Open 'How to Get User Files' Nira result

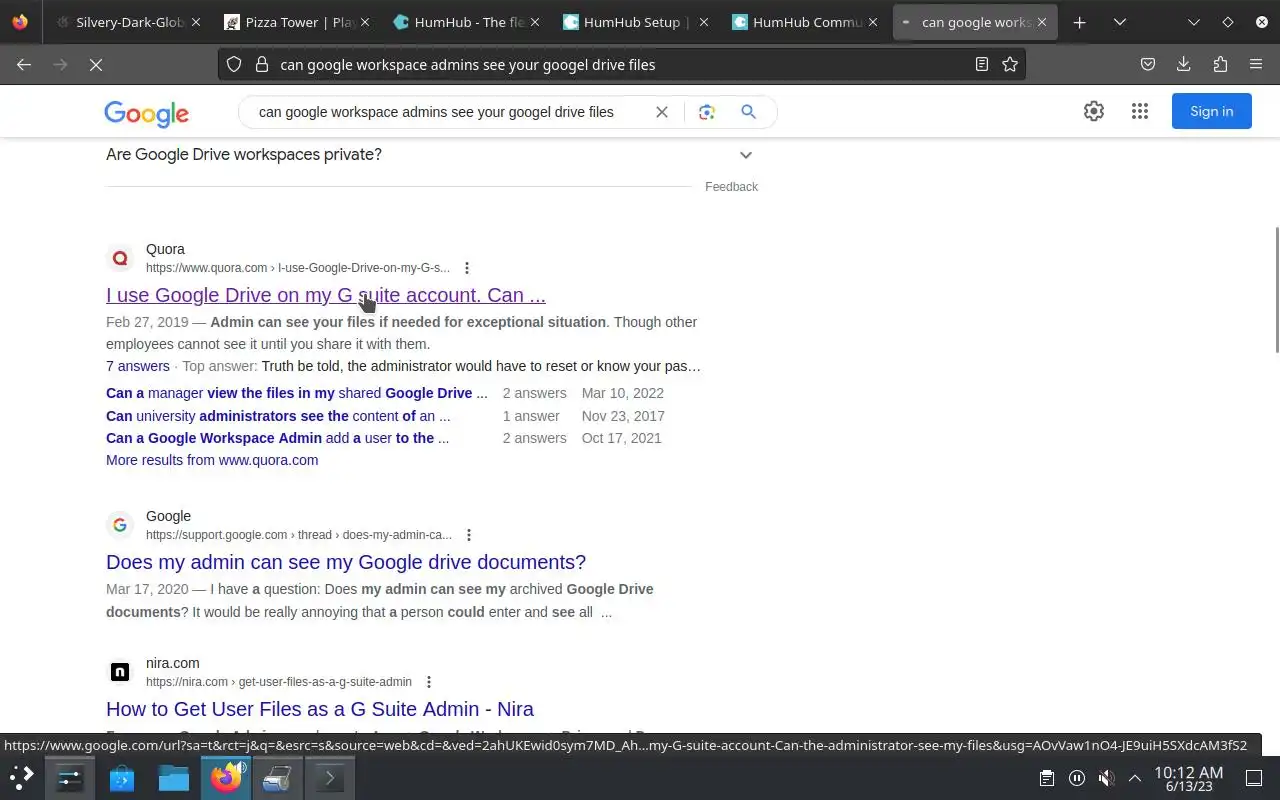pyautogui.click(x=320, y=709)
